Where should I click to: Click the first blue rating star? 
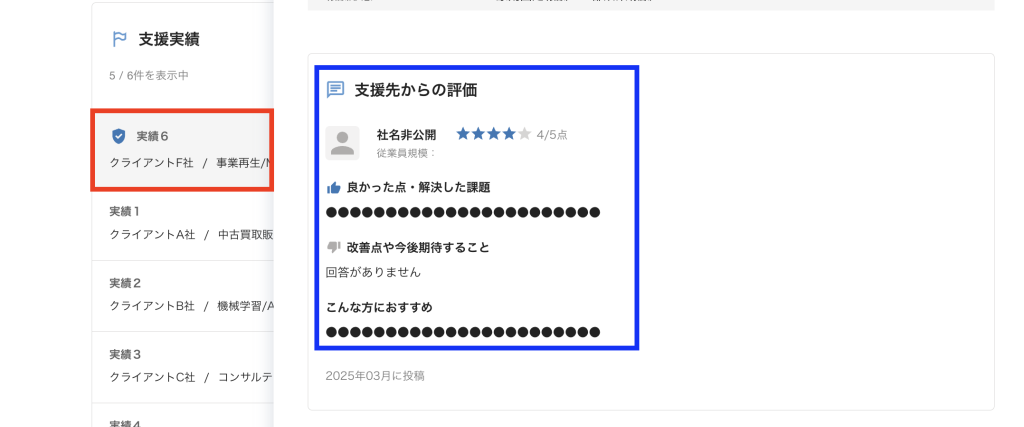coord(463,134)
